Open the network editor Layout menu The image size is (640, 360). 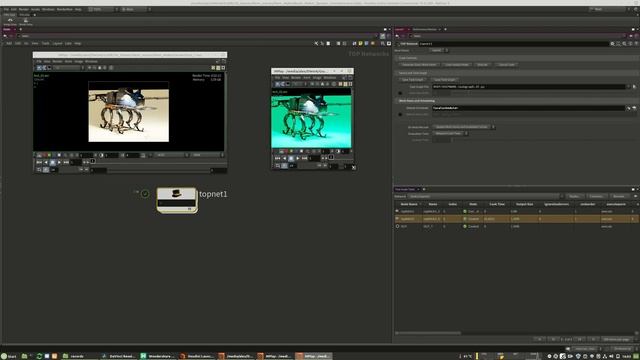pyautogui.click(x=57, y=43)
